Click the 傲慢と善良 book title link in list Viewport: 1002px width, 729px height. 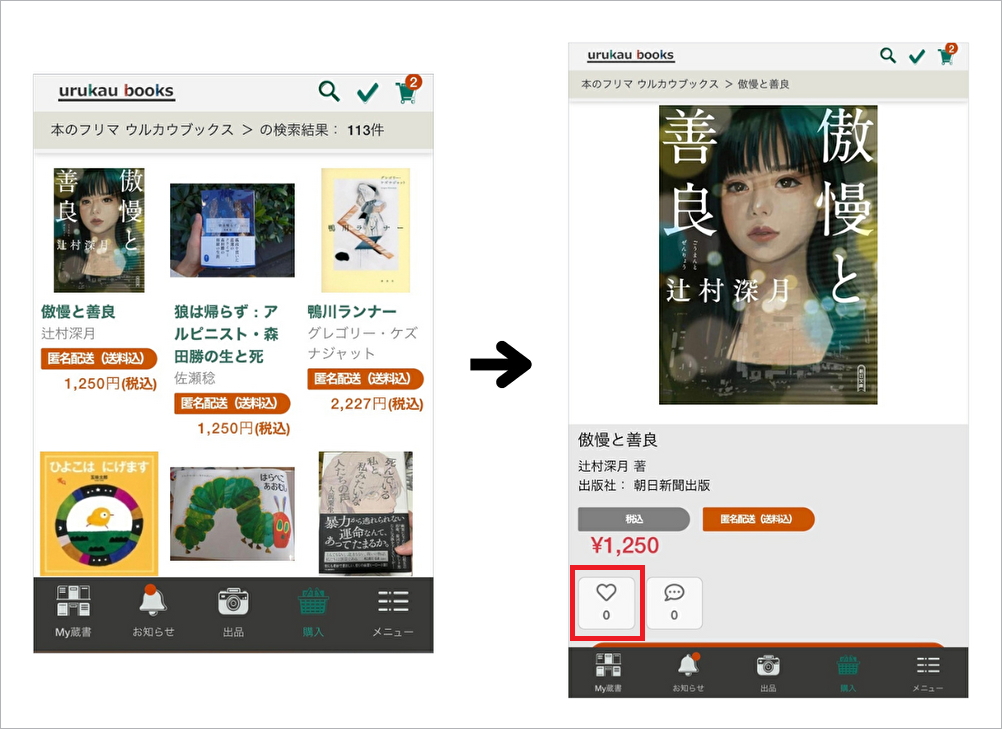coord(79,312)
